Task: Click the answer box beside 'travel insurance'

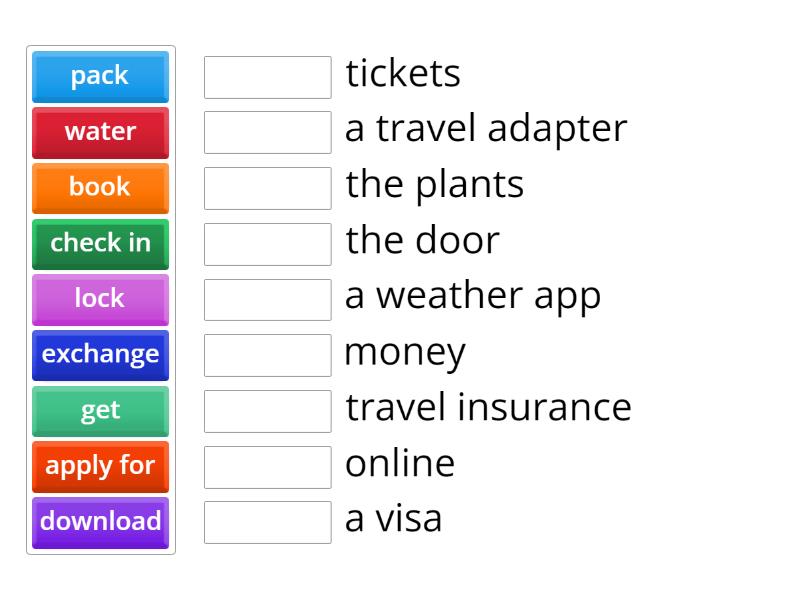Action: [x=267, y=410]
